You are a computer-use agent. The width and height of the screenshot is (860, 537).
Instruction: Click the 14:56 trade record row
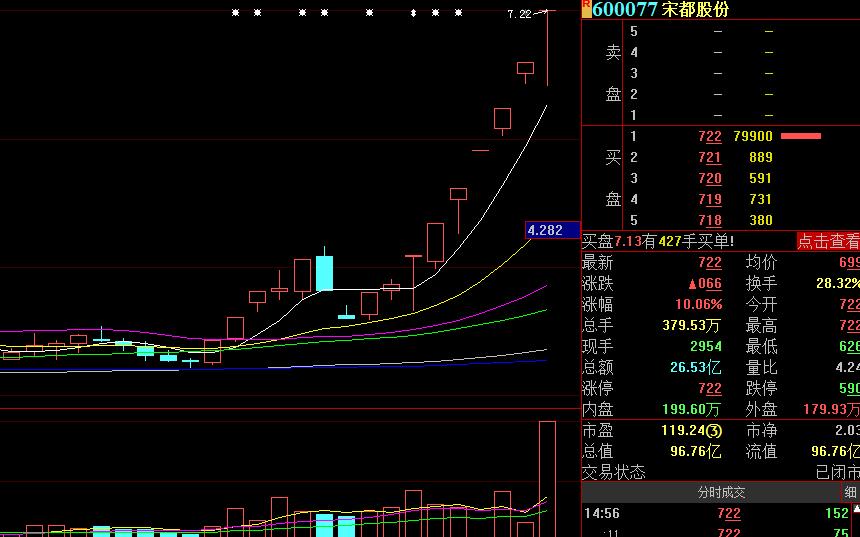(x=720, y=513)
